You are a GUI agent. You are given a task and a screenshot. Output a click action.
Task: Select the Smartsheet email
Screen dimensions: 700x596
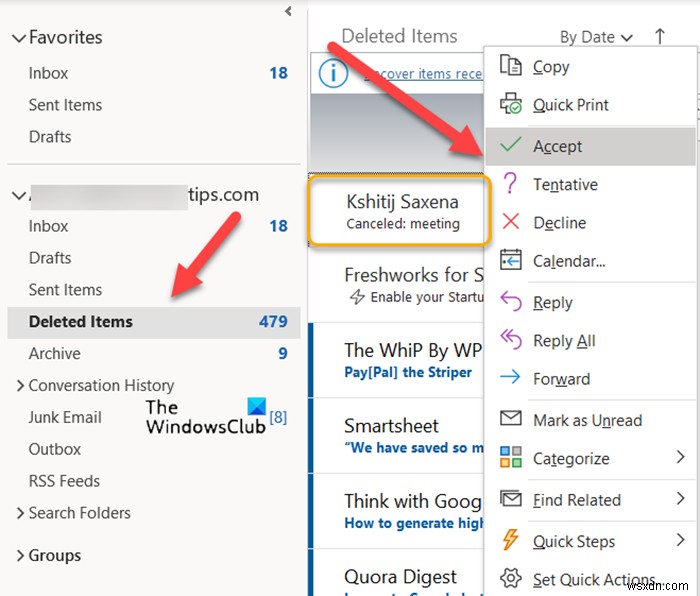pos(396,436)
